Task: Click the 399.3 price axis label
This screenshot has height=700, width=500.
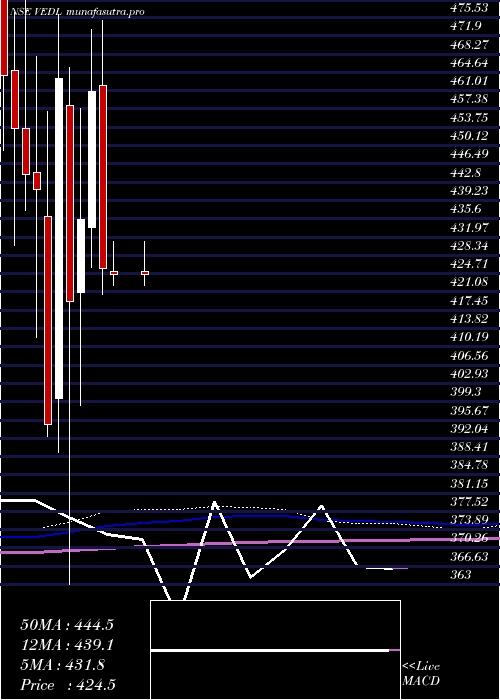Action: click(x=466, y=392)
